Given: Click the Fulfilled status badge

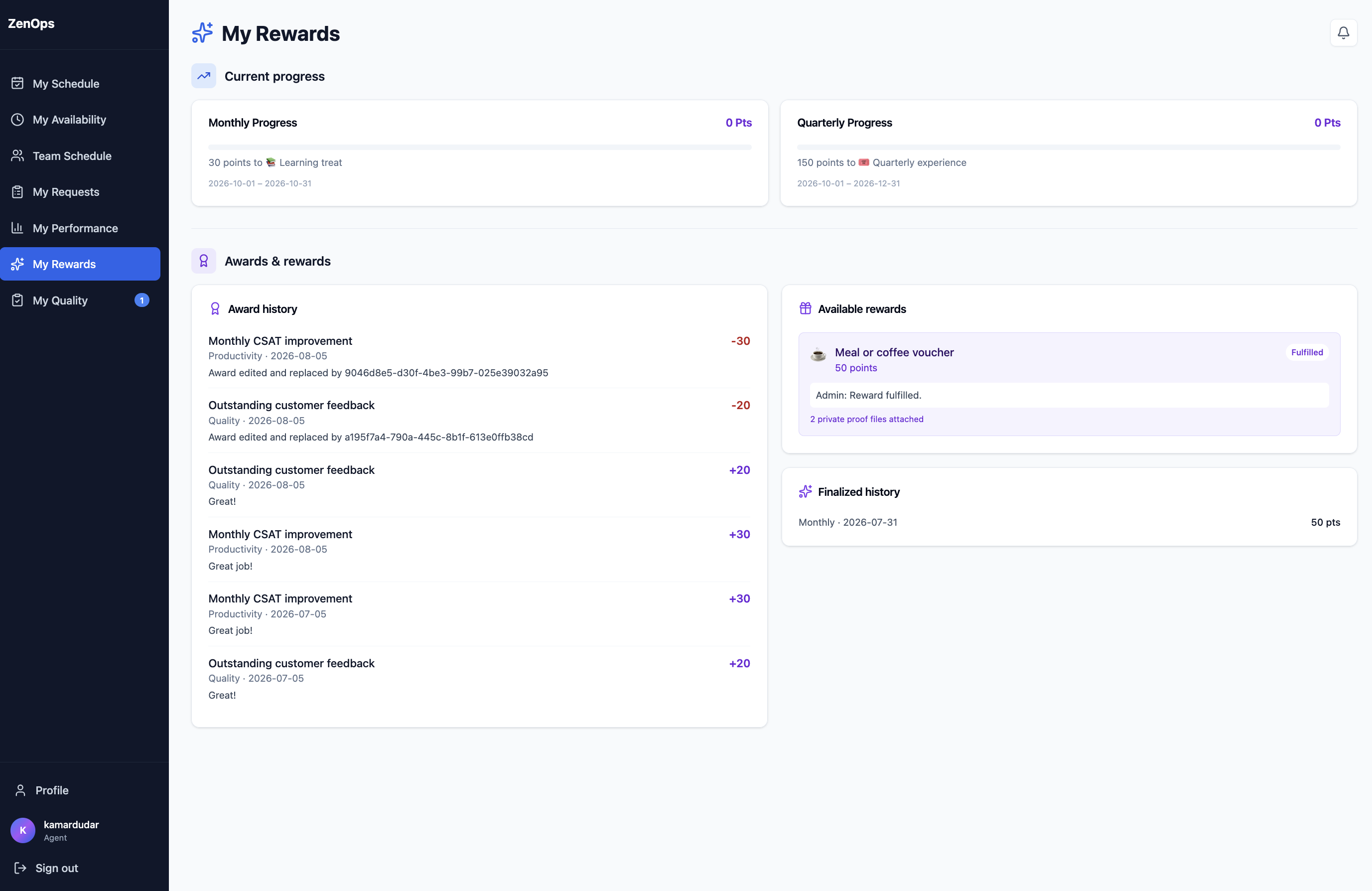Looking at the screenshot, I should (x=1307, y=352).
